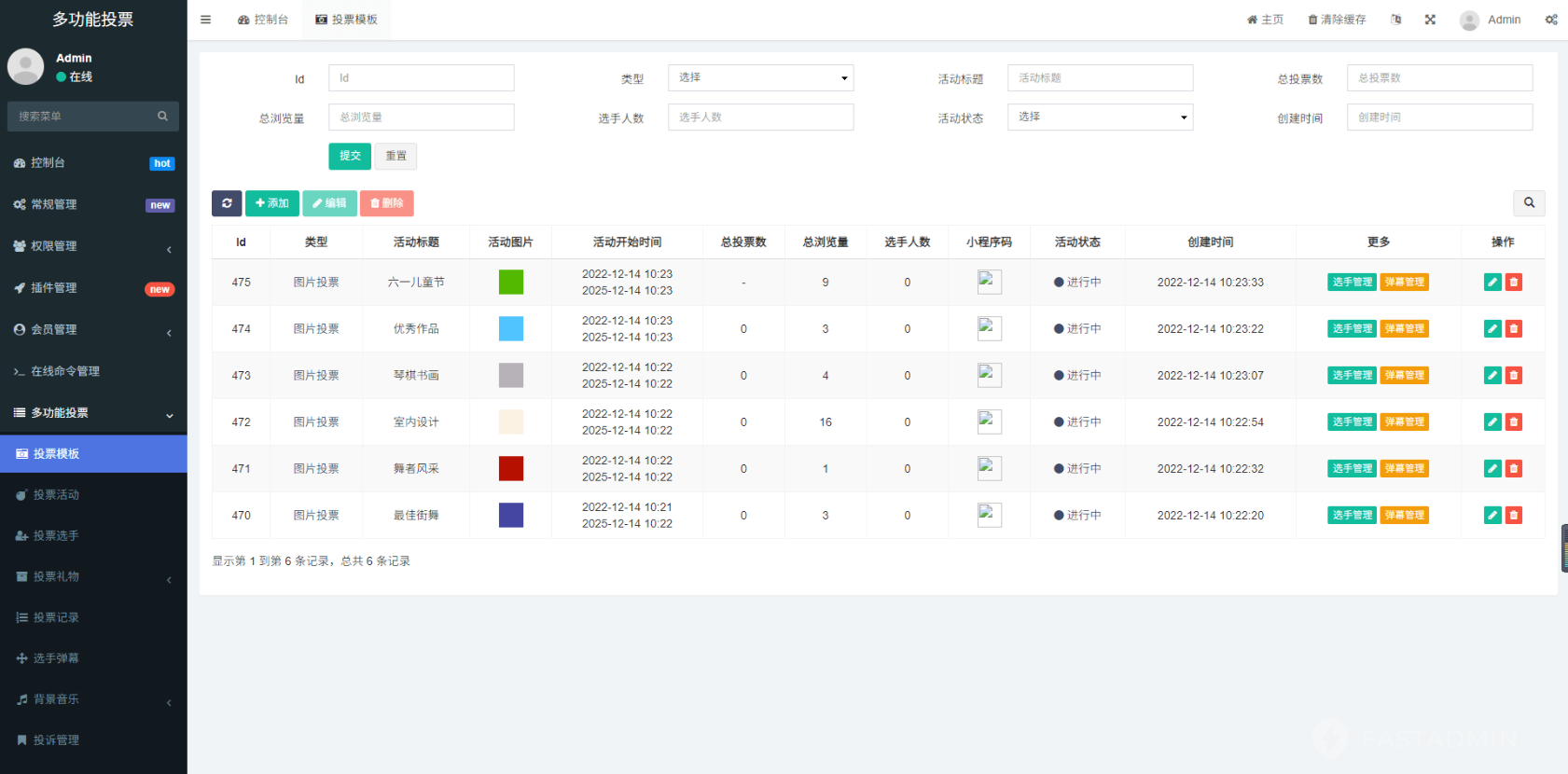Edit row 472 with pencil icon
The height and width of the screenshot is (774, 1568).
pyautogui.click(x=1492, y=422)
